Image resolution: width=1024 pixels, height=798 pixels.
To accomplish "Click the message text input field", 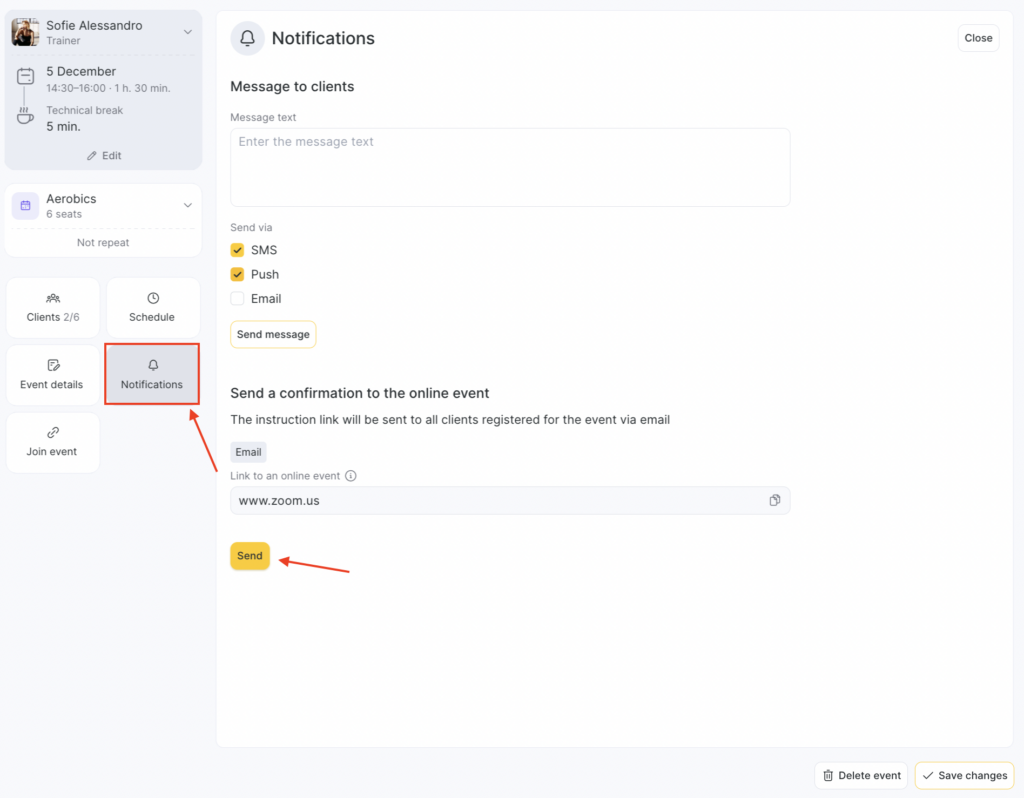I will [x=510, y=167].
